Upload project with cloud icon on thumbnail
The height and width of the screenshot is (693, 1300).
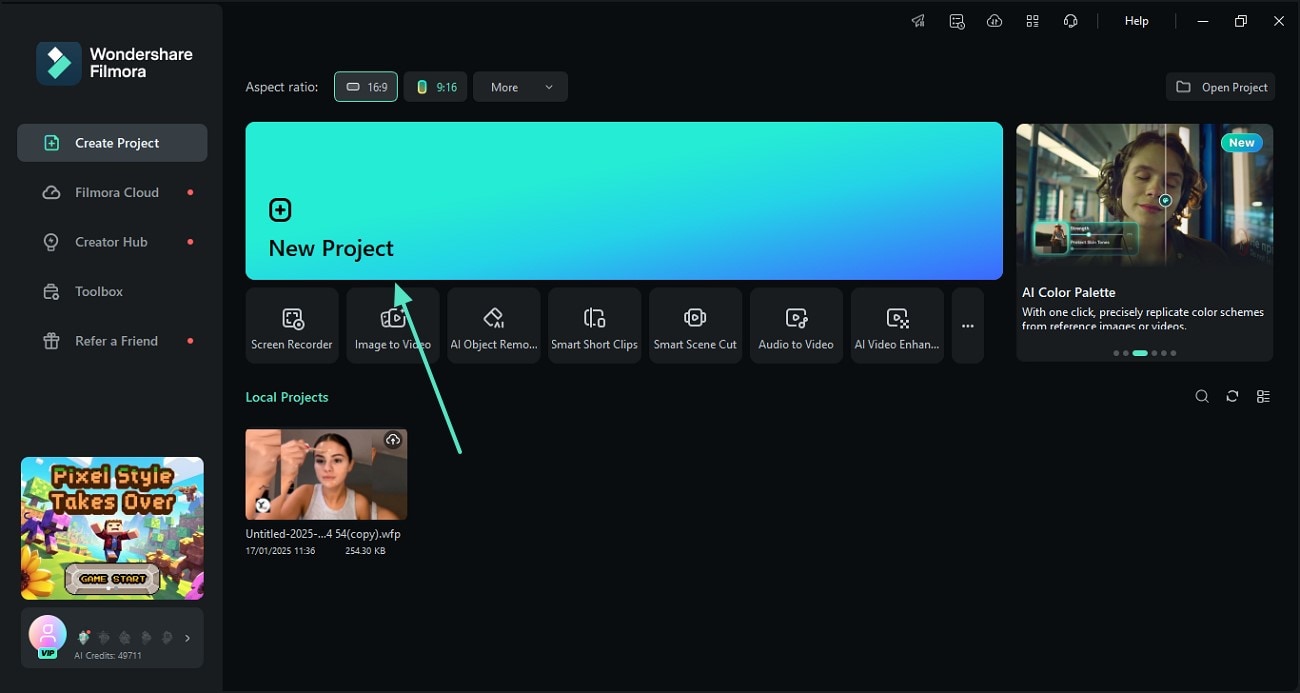393,440
